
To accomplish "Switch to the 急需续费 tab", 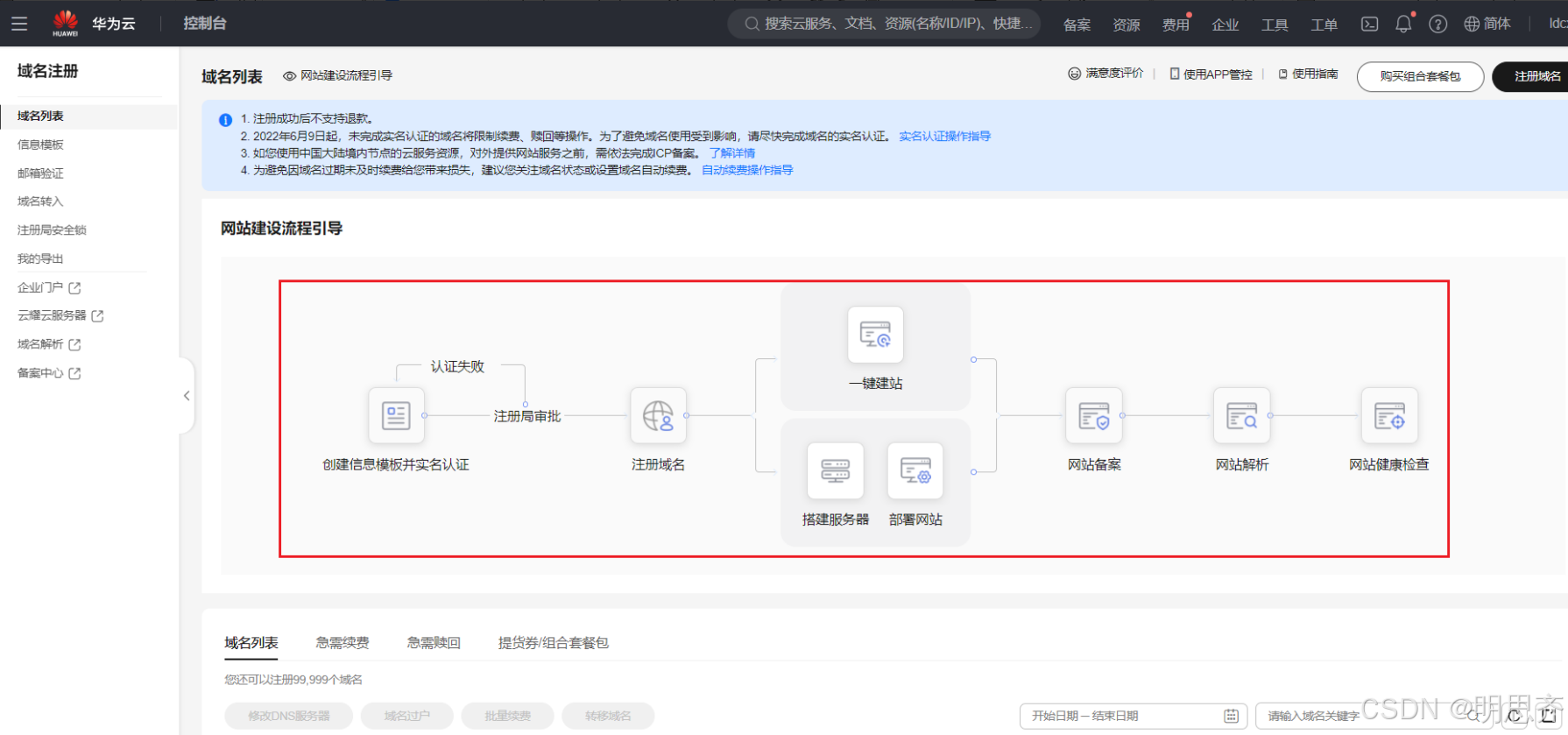I will pyautogui.click(x=343, y=643).
